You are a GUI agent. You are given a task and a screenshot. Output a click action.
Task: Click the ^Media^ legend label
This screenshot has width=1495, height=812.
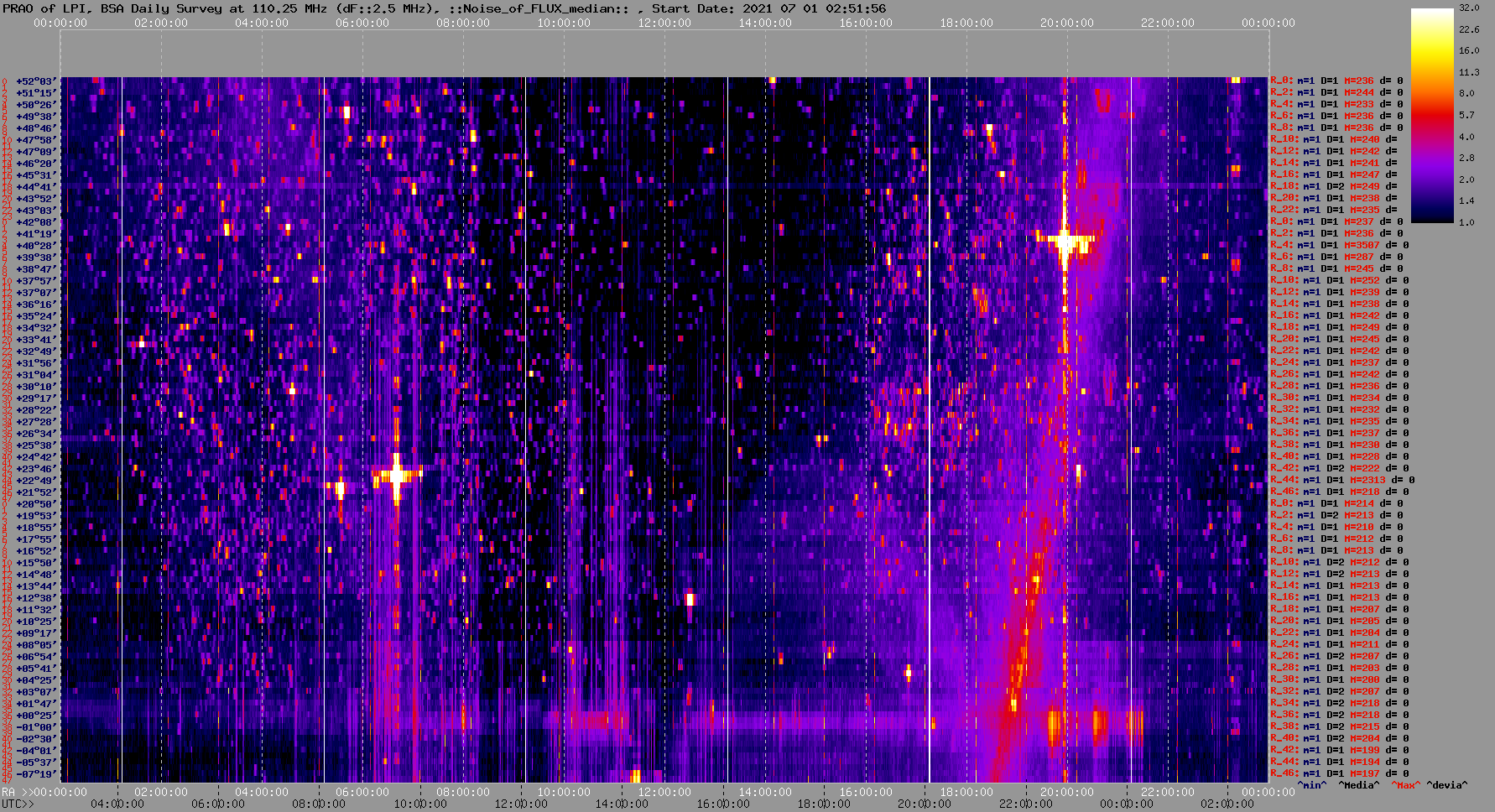[x=1358, y=785]
